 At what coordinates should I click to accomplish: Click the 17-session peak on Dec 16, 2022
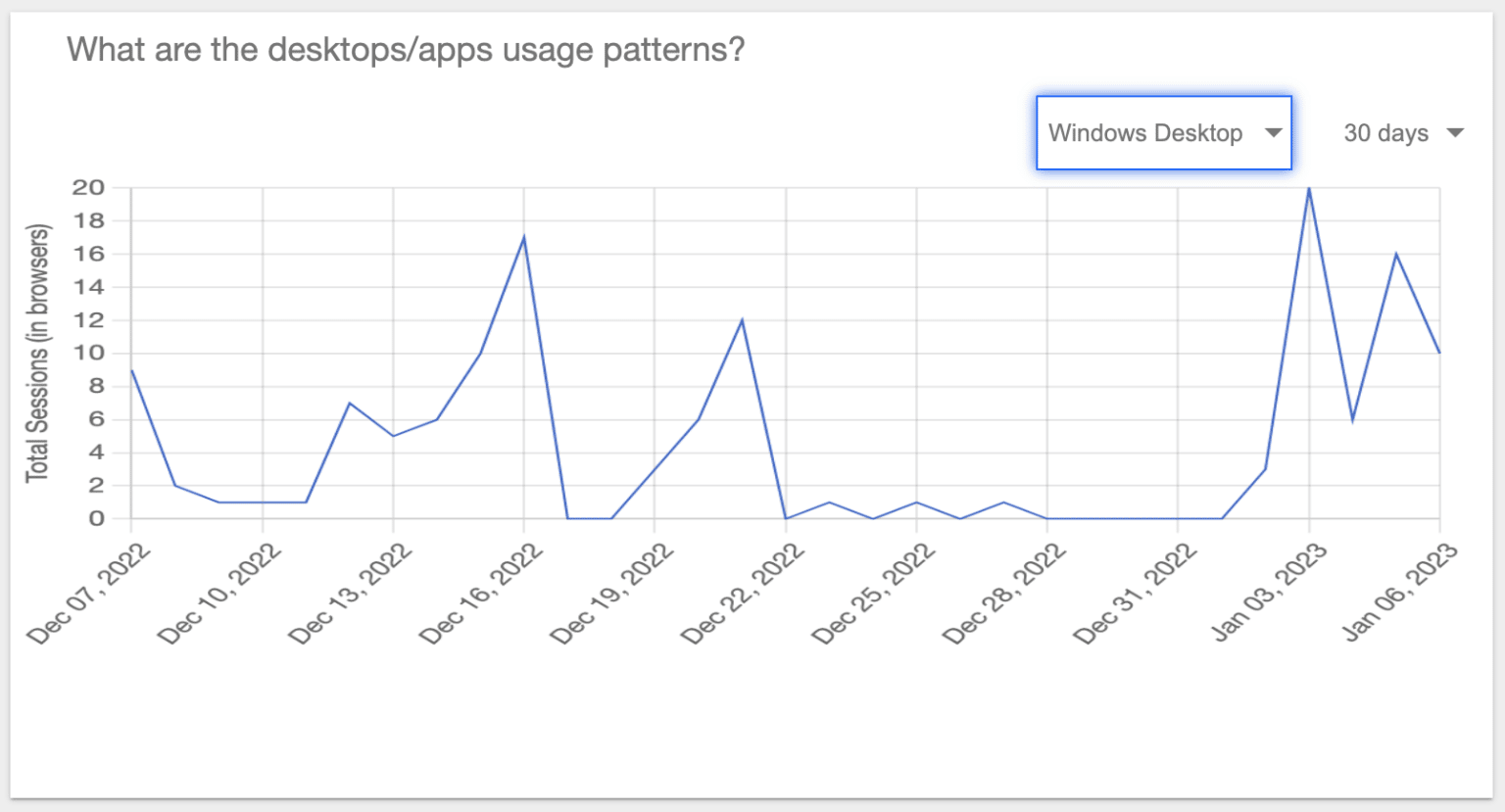pyautogui.click(x=524, y=237)
